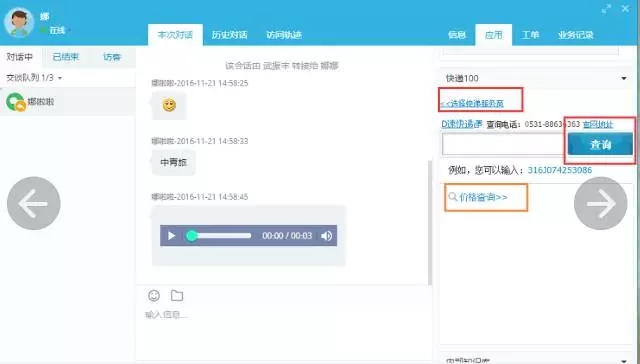Viewport: 640px width, 364px height.
Task: Click the magnifier icon beside 价格查询
Action: coord(453,197)
